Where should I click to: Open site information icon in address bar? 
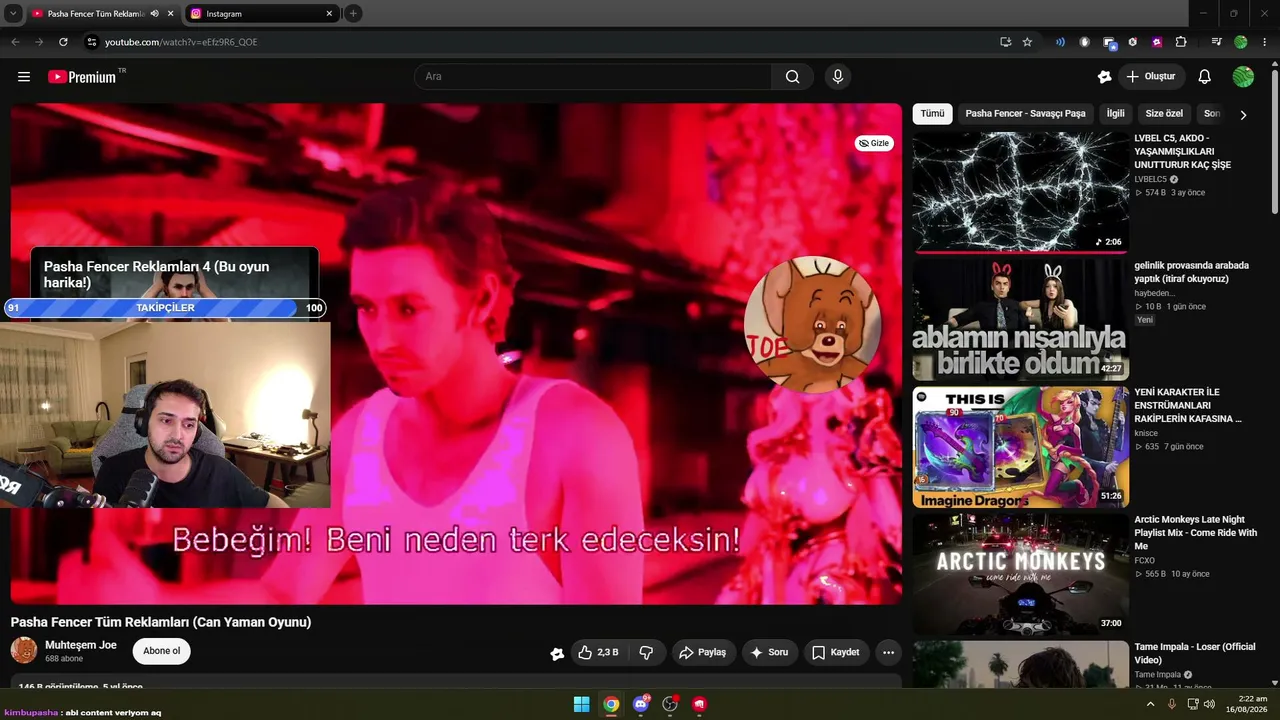click(92, 42)
